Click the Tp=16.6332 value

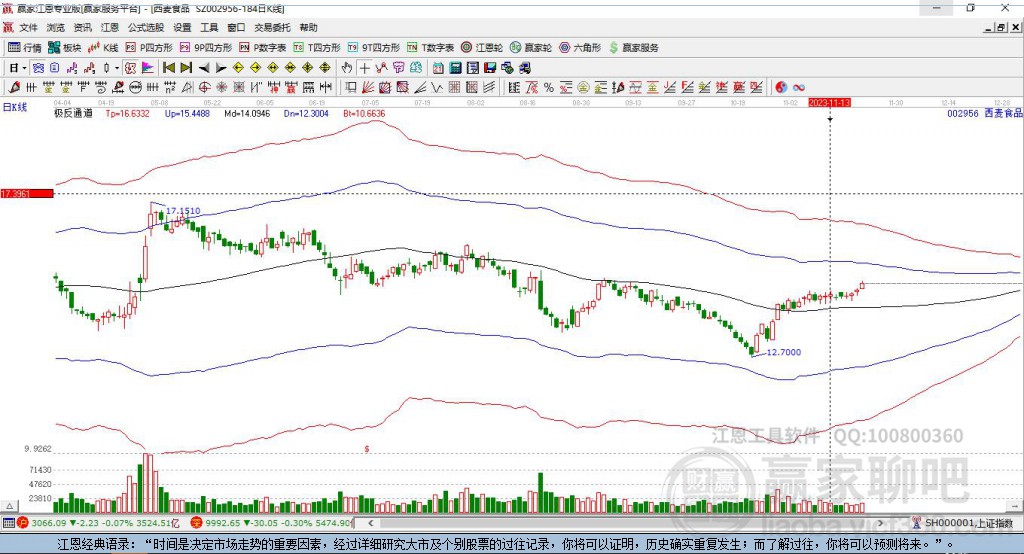coord(127,113)
